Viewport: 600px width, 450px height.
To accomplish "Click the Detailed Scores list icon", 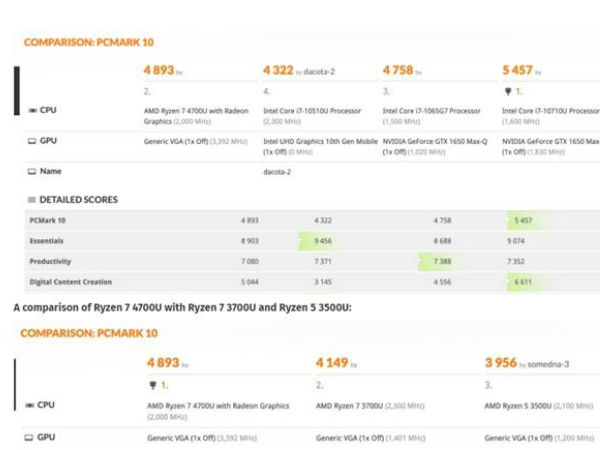I will 32,200.
